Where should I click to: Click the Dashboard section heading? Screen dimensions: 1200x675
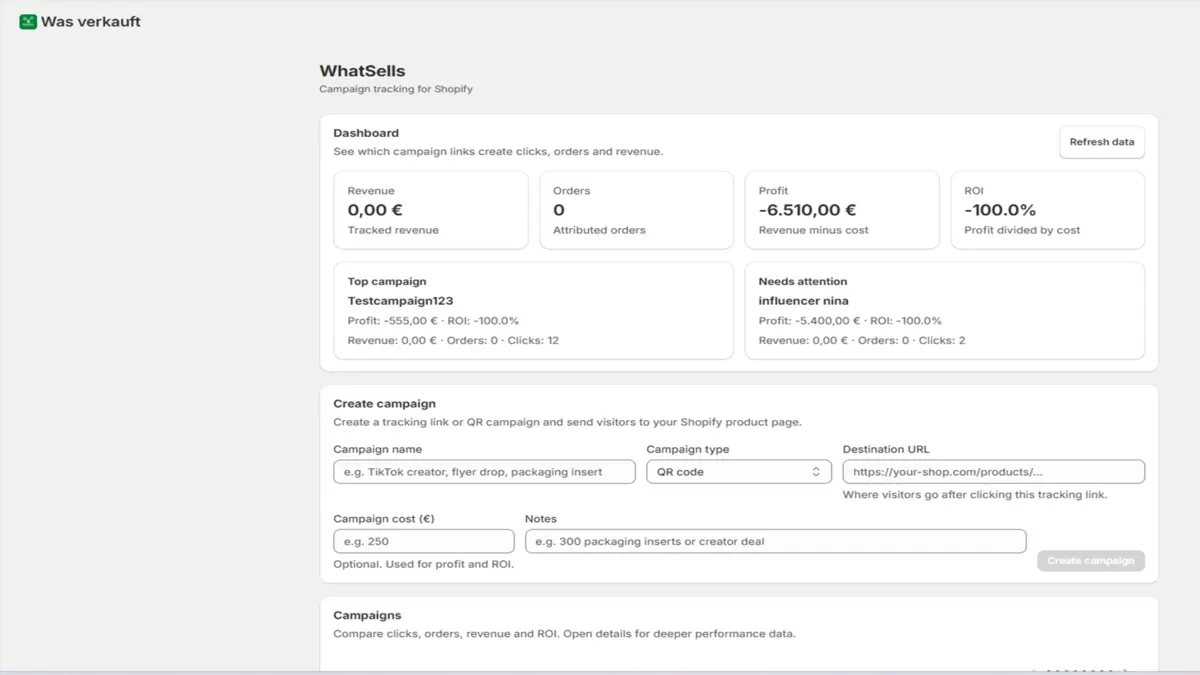click(x=366, y=133)
